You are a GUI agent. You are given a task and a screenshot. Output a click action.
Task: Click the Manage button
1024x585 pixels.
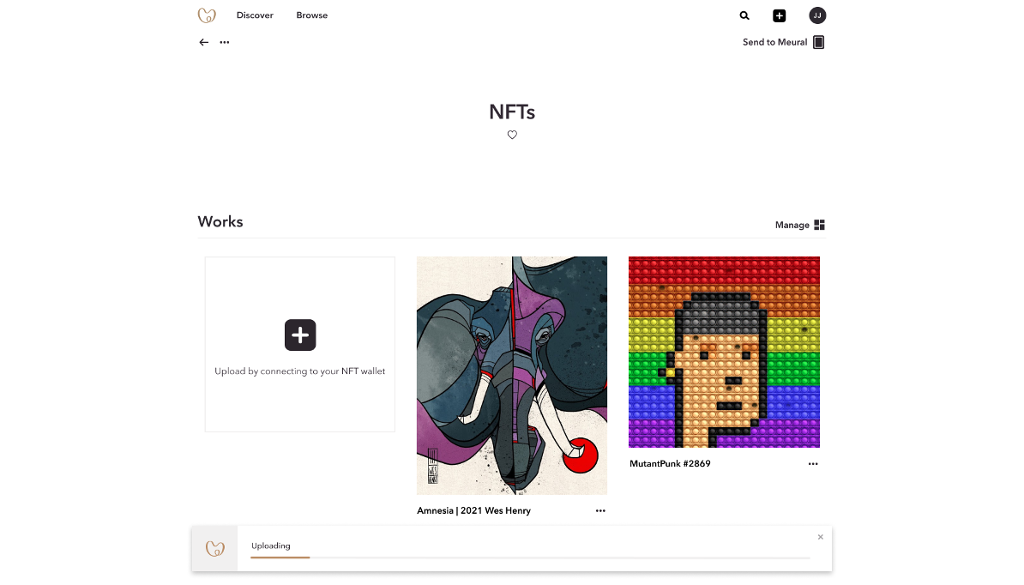click(x=792, y=225)
